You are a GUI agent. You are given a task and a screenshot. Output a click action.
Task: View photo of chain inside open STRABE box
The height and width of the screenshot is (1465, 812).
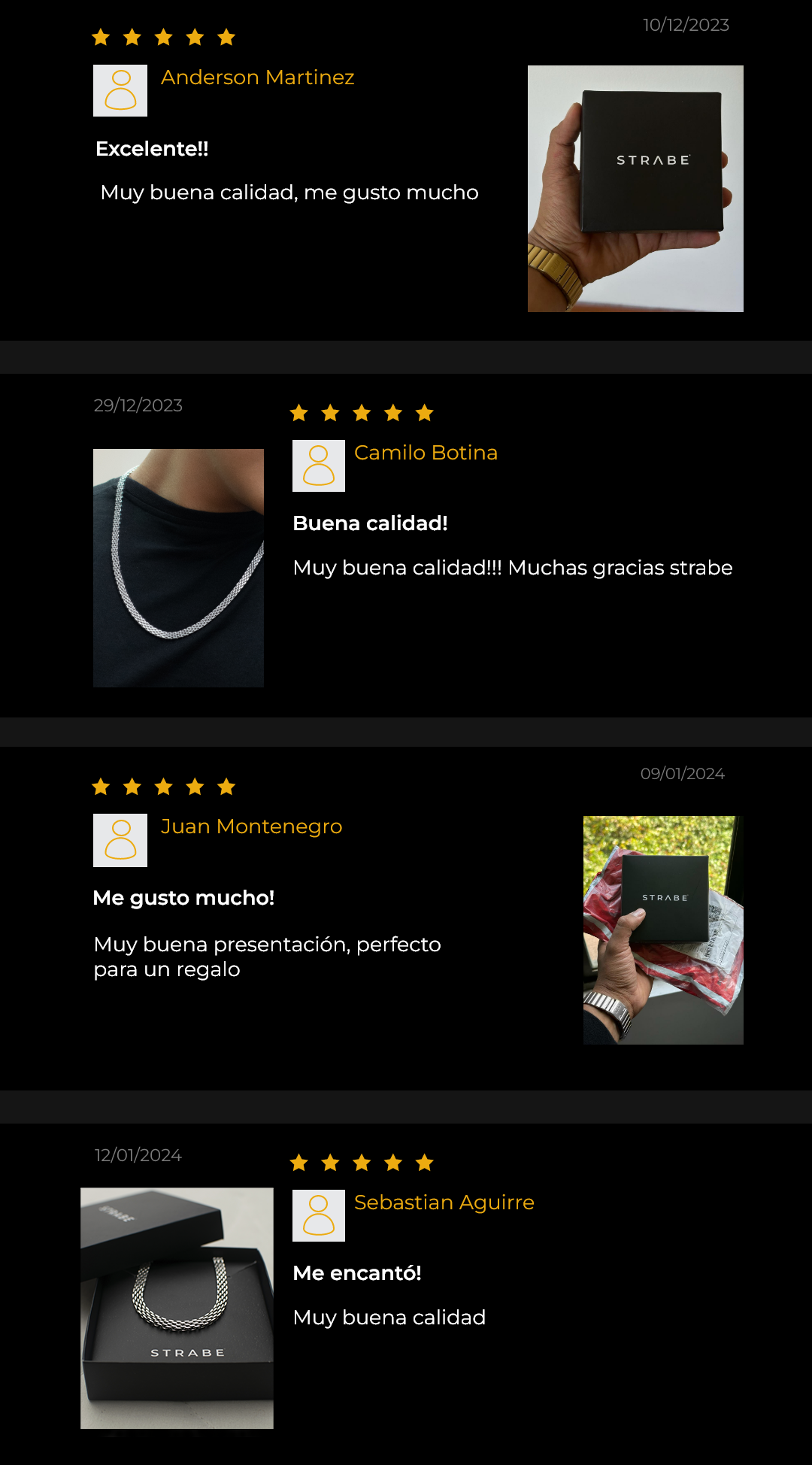[177, 1309]
